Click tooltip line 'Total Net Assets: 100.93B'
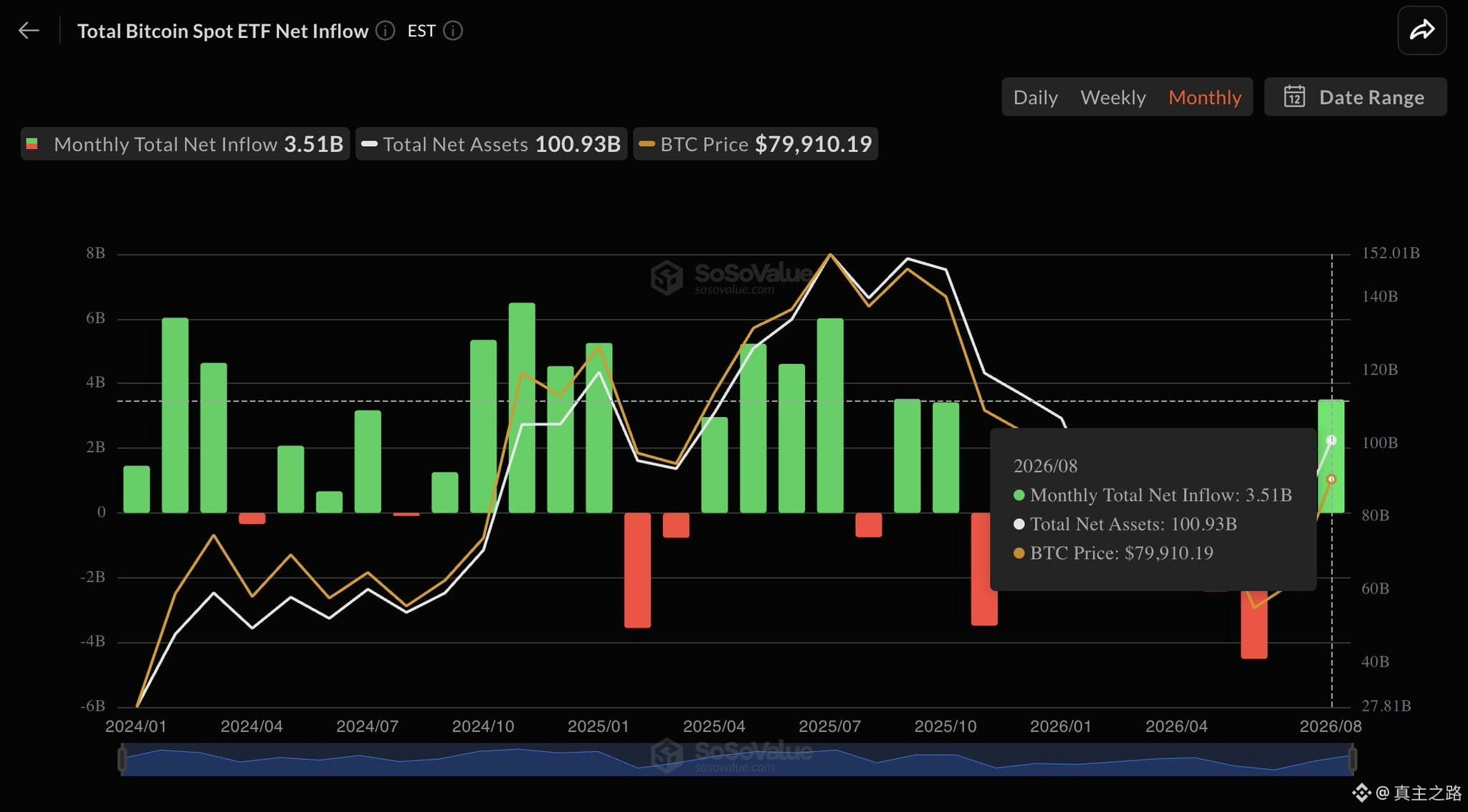This screenshot has height=812, width=1468. [1125, 524]
